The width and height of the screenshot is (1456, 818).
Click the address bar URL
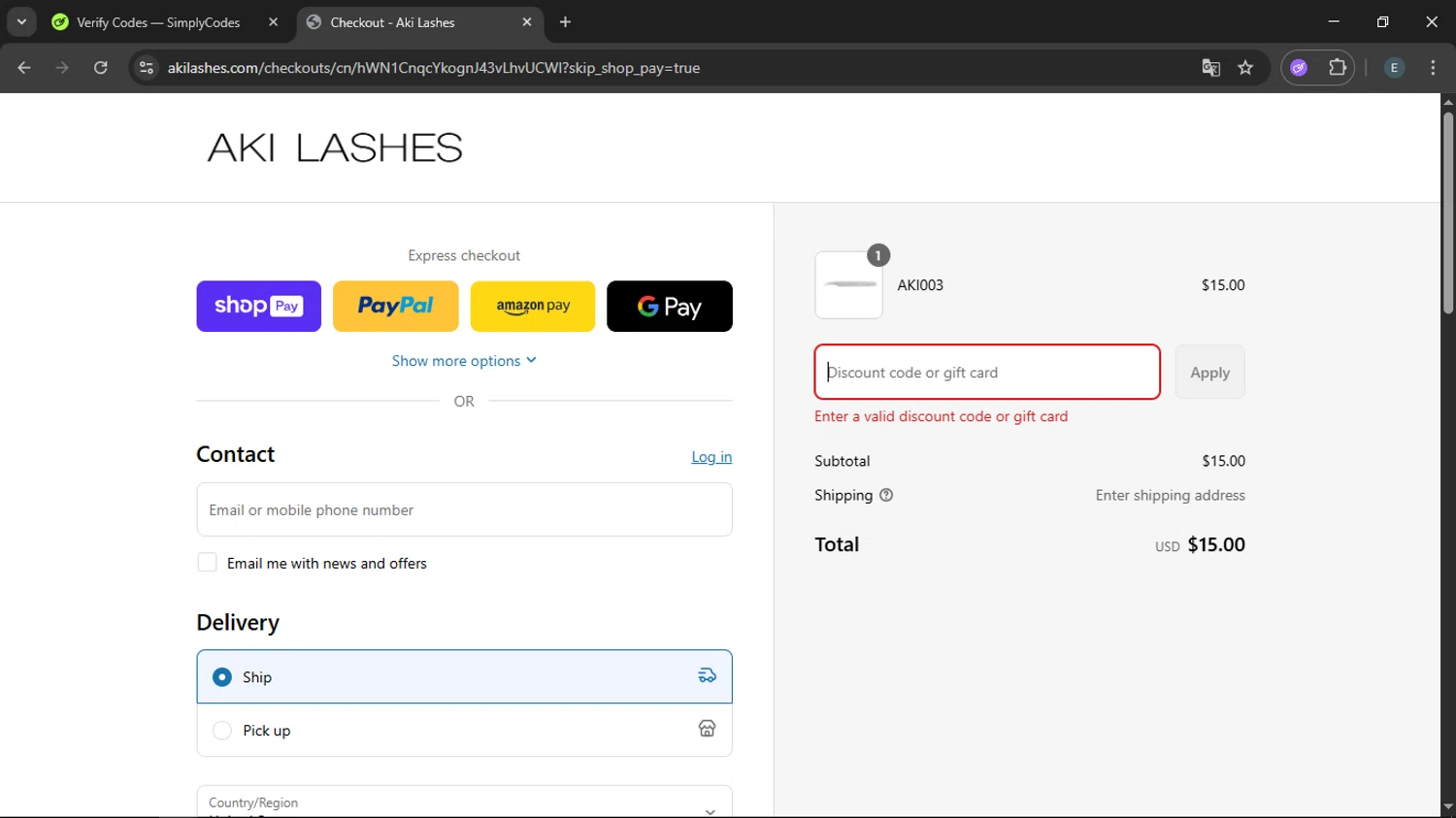434,68
